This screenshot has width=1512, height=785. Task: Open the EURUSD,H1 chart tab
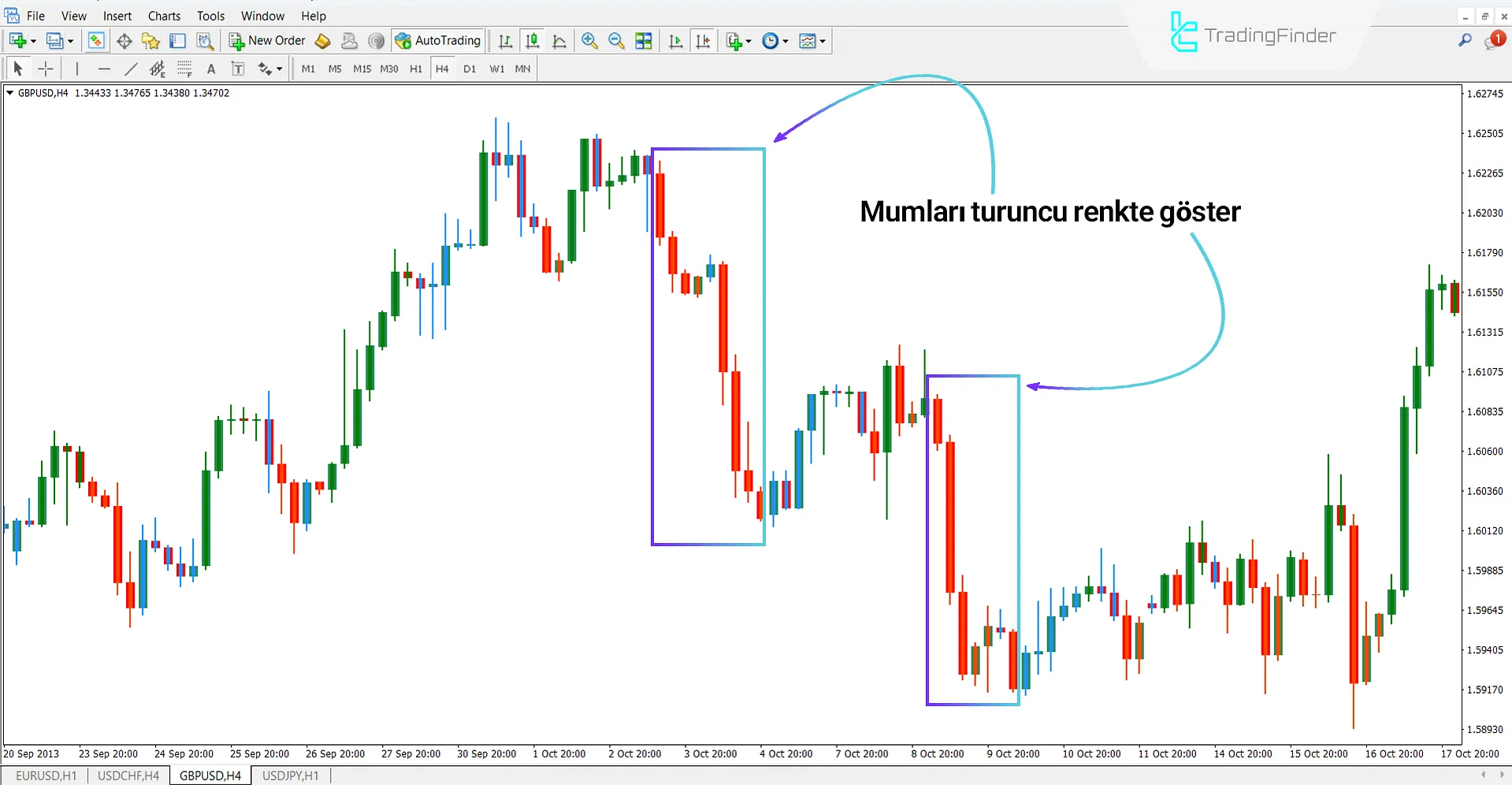click(46, 775)
